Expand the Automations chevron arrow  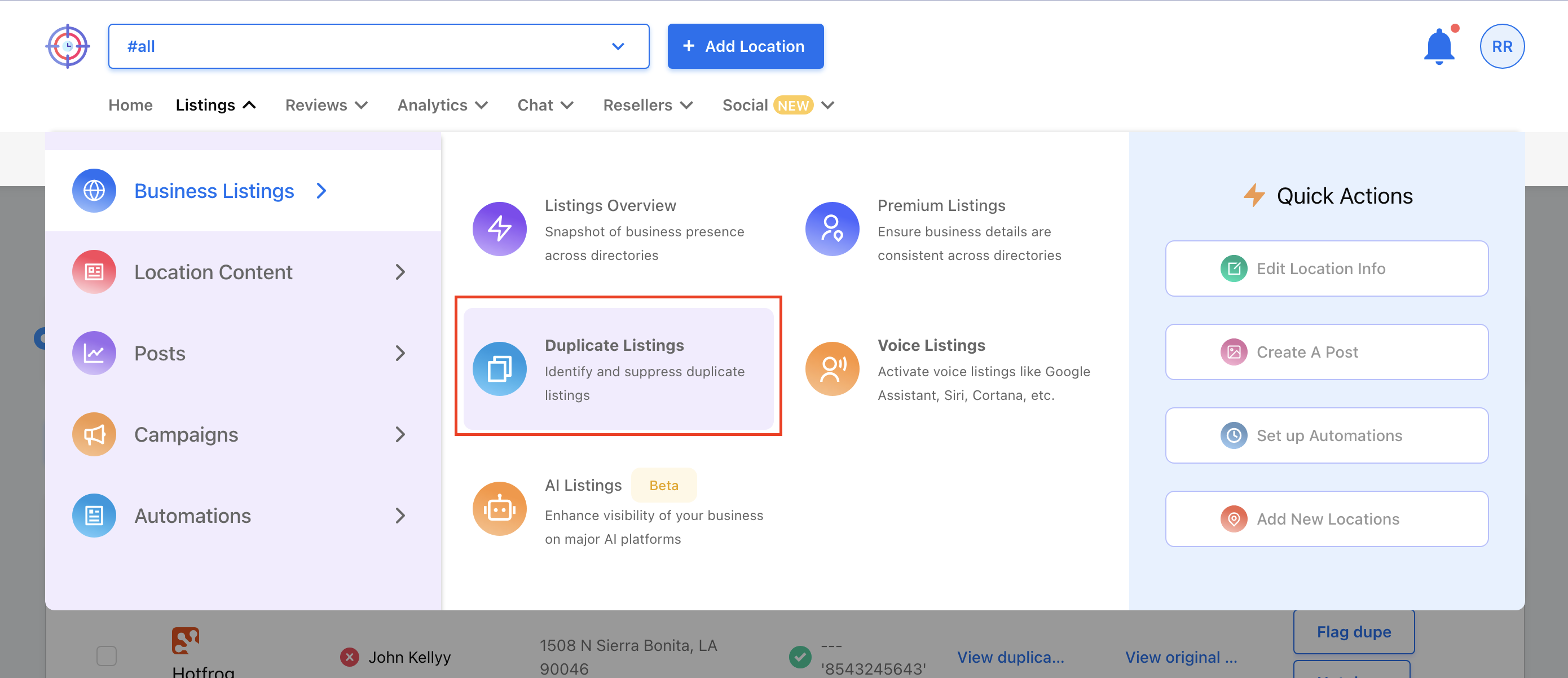click(400, 516)
